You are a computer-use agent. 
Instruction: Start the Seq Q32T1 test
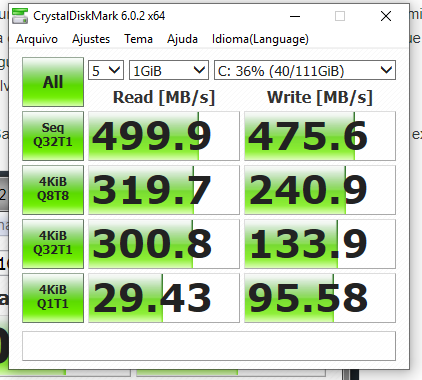click(x=53, y=136)
